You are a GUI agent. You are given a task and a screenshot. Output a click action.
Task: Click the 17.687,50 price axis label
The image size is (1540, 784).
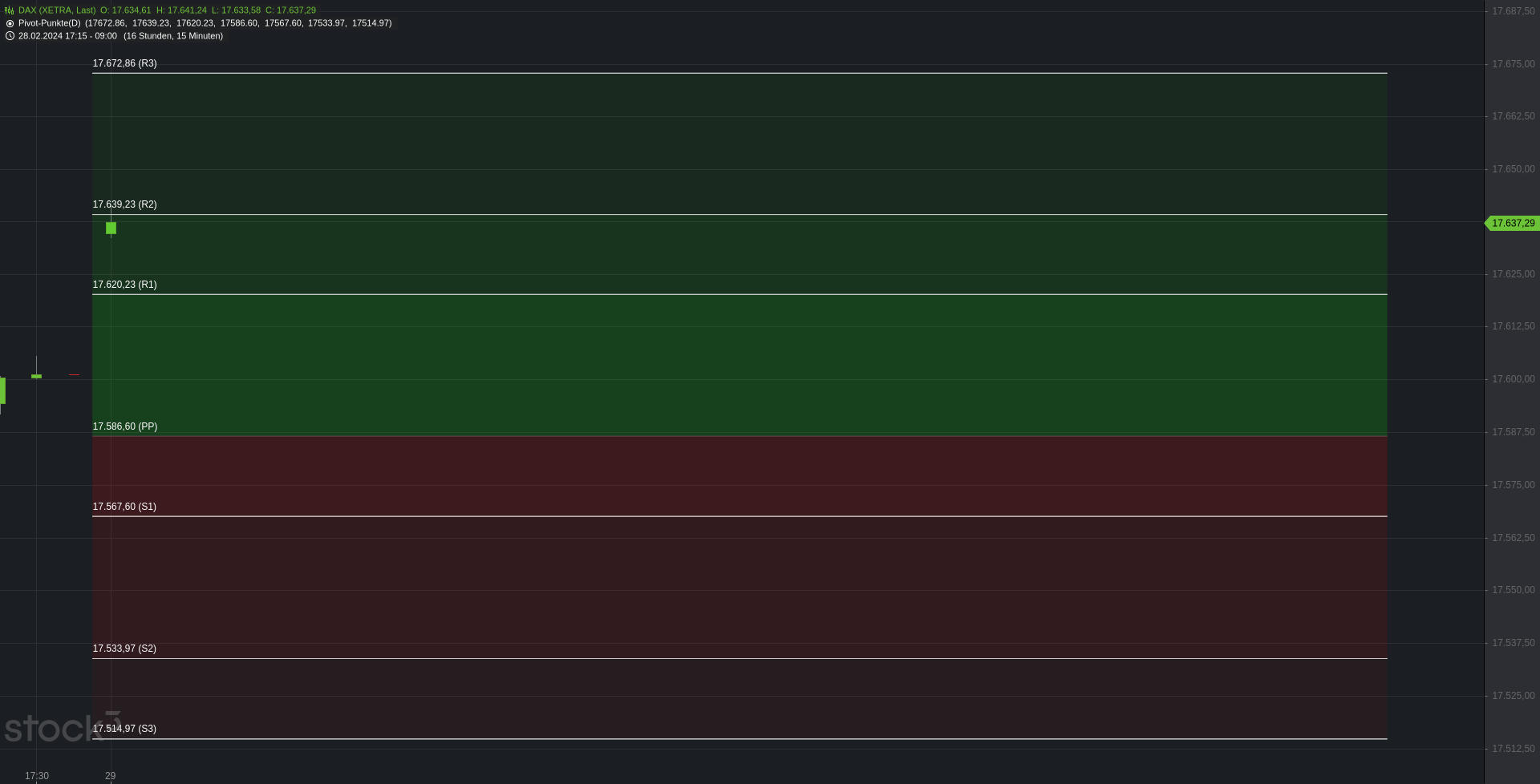point(1513,11)
